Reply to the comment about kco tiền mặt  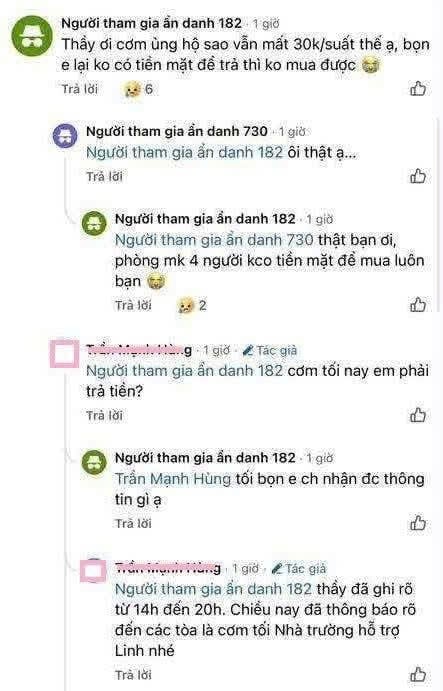[133, 305]
